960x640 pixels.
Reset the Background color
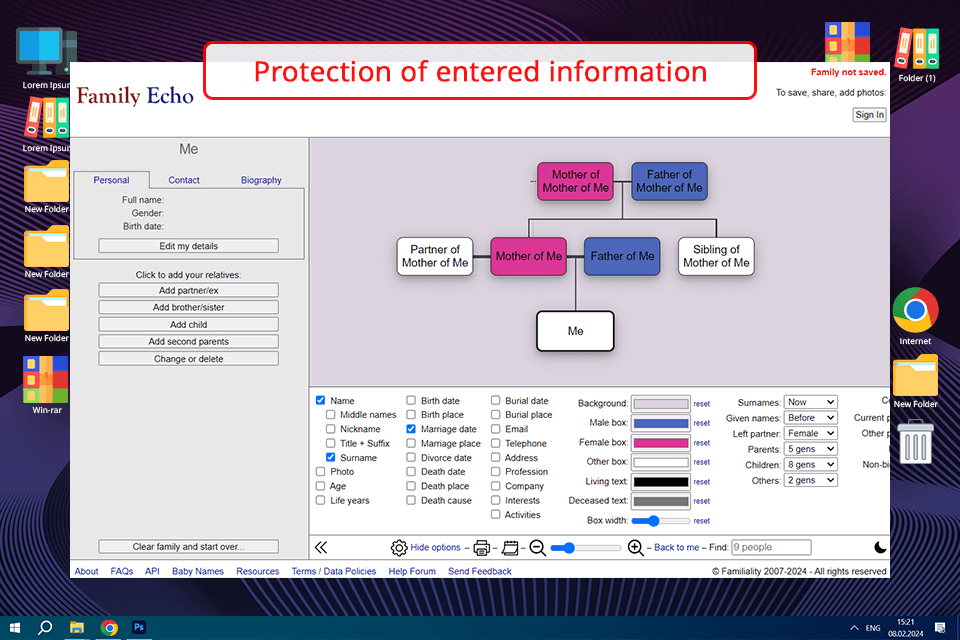[702, 404]
